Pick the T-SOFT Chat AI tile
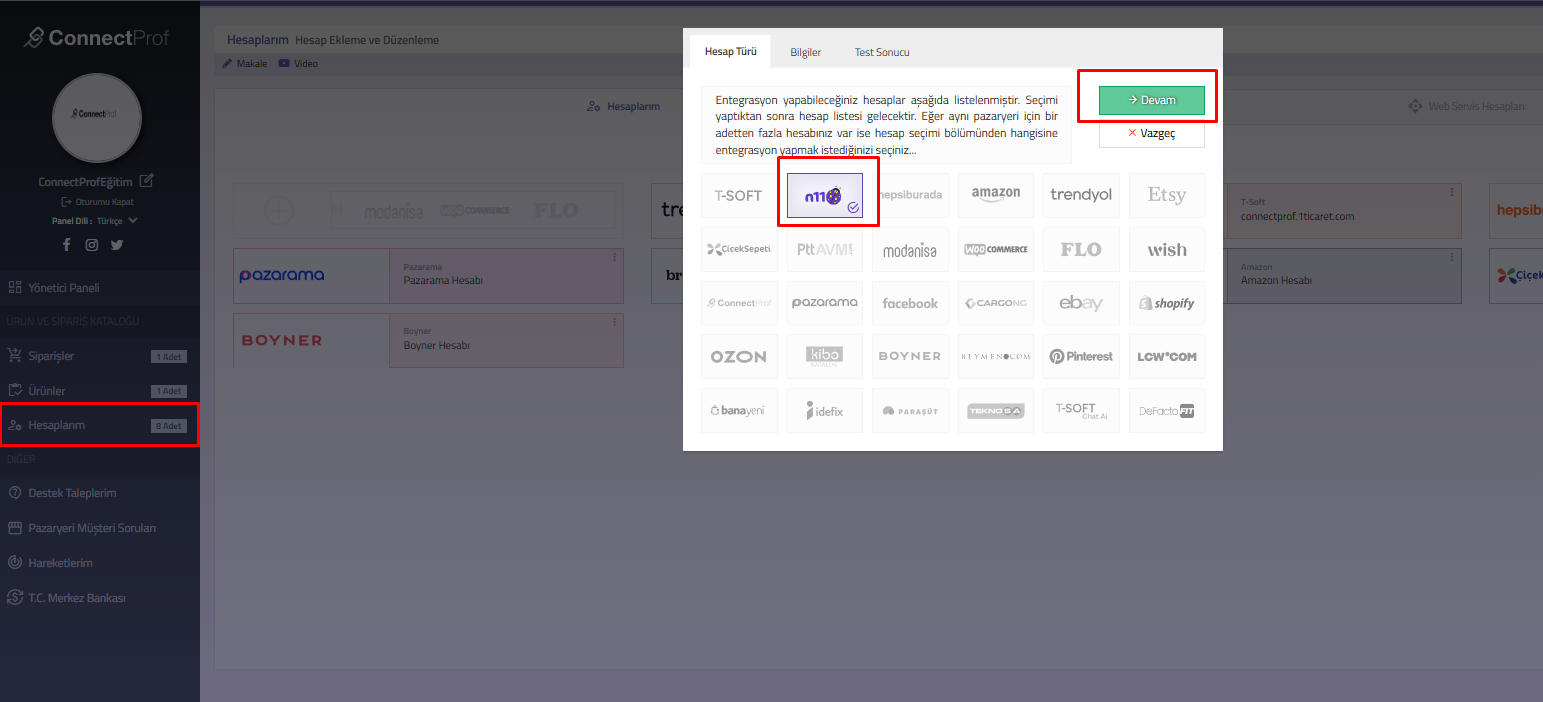This screenshot has width=1543, height=702. tap(1081, 410)
